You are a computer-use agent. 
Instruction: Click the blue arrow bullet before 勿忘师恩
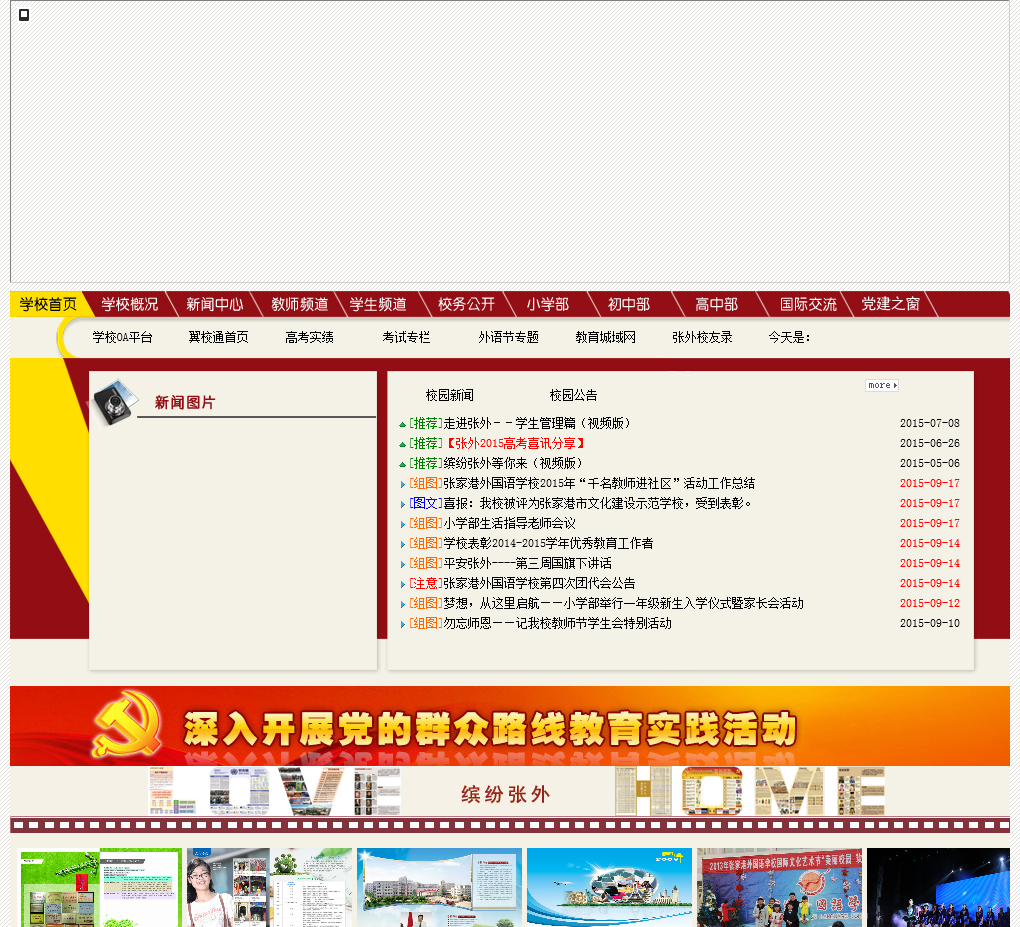click(403, 625)
